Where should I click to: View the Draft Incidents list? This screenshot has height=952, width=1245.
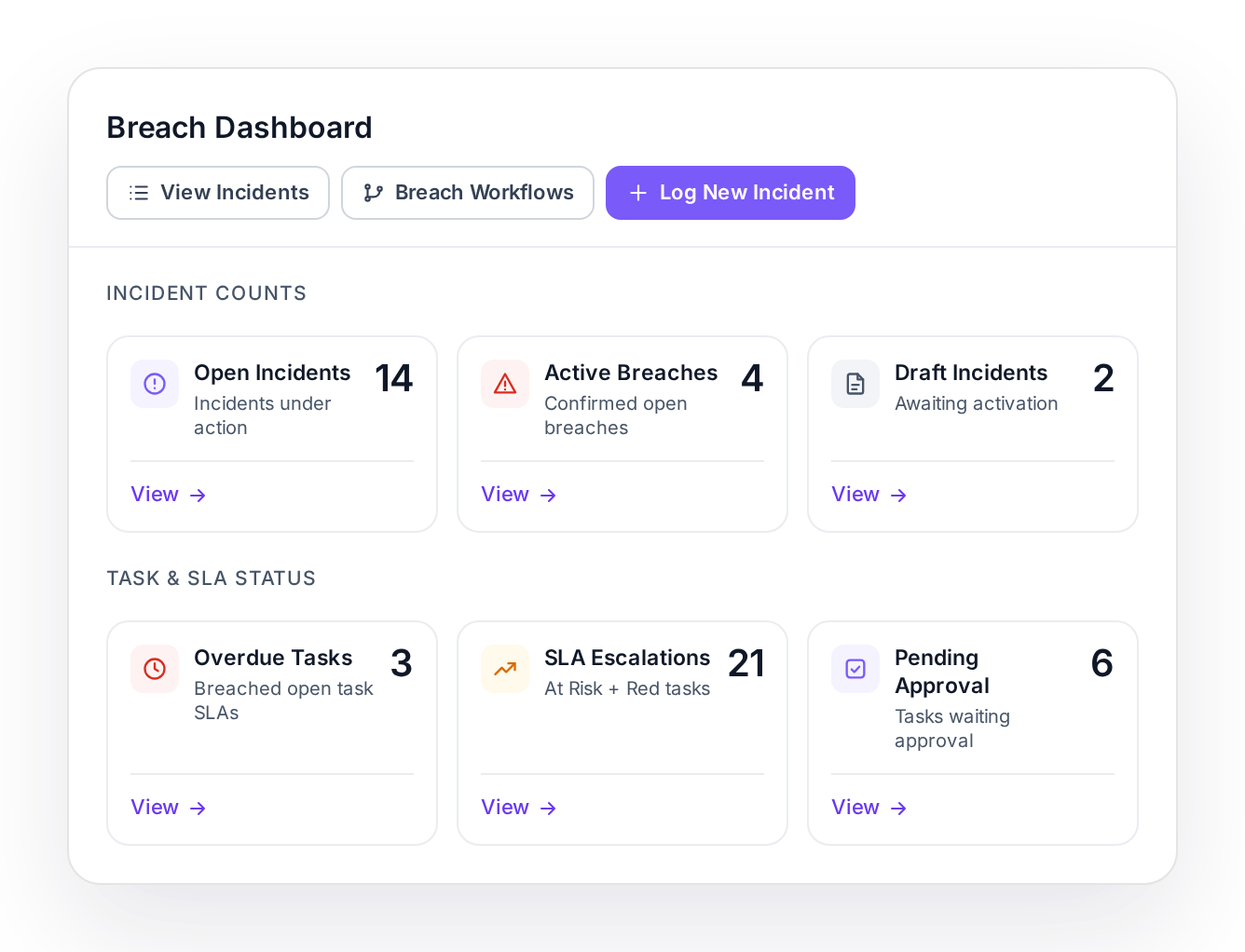[869, 495]
